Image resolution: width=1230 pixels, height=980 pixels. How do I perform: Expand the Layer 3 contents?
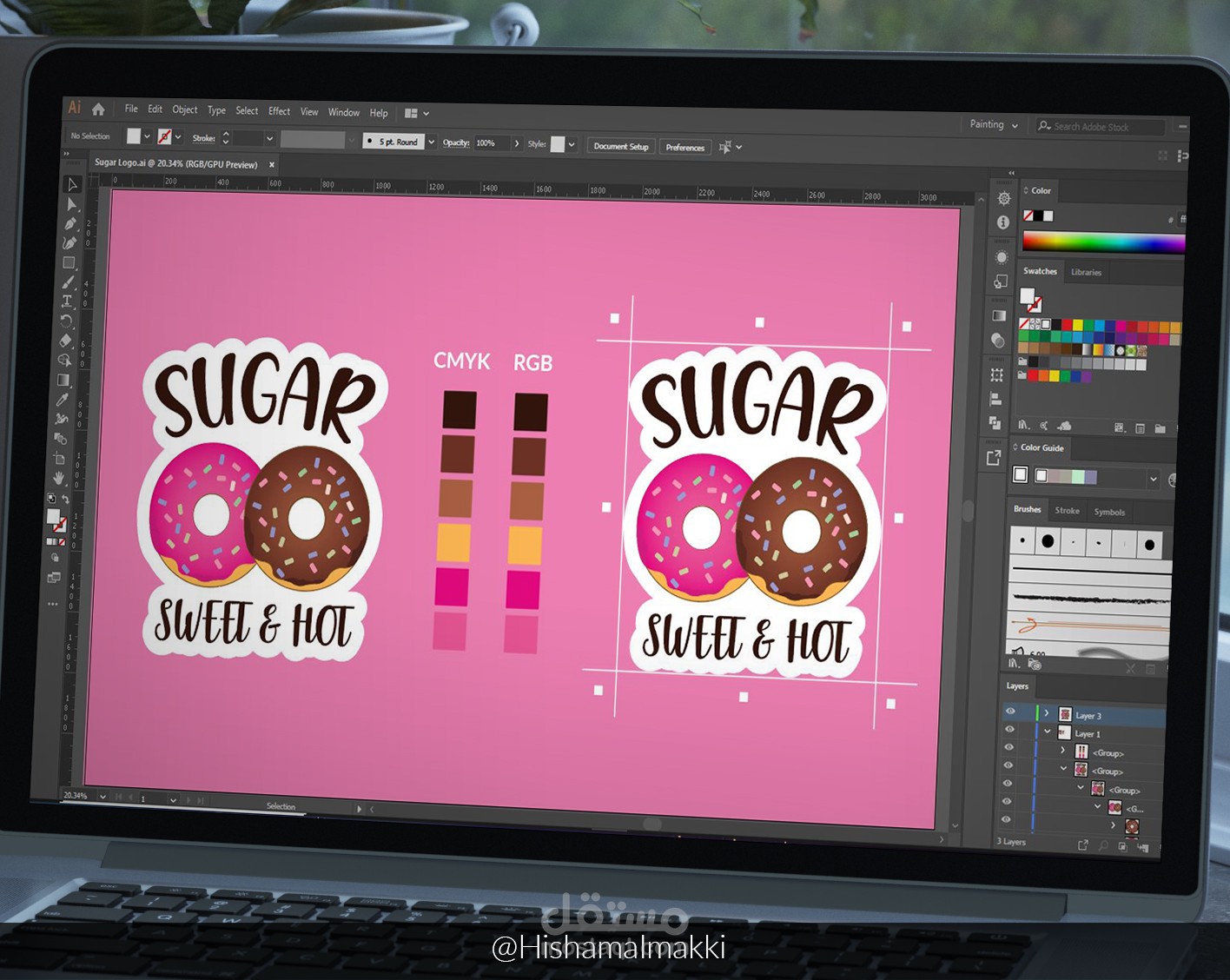(1047, 712)
